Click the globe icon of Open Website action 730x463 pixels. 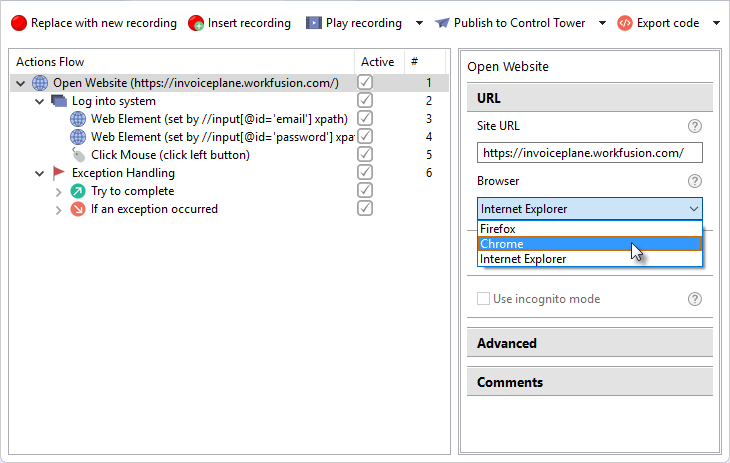pyautogui.click(x=40, y=83)
